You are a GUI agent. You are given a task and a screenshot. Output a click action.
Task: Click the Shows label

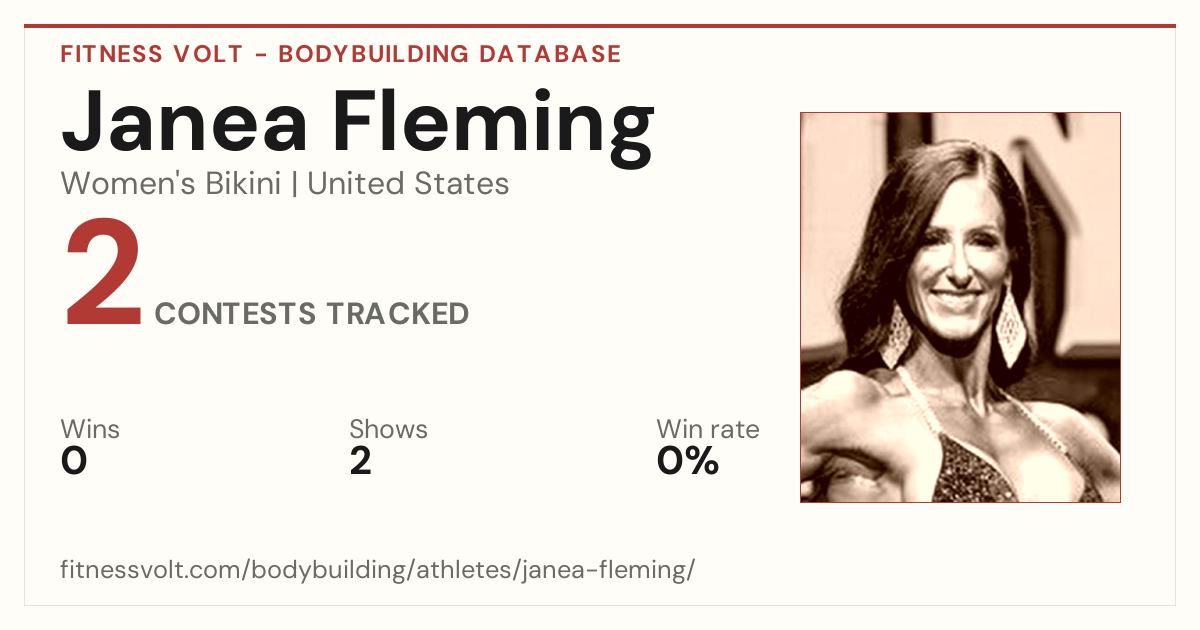(x=388, y=430)
